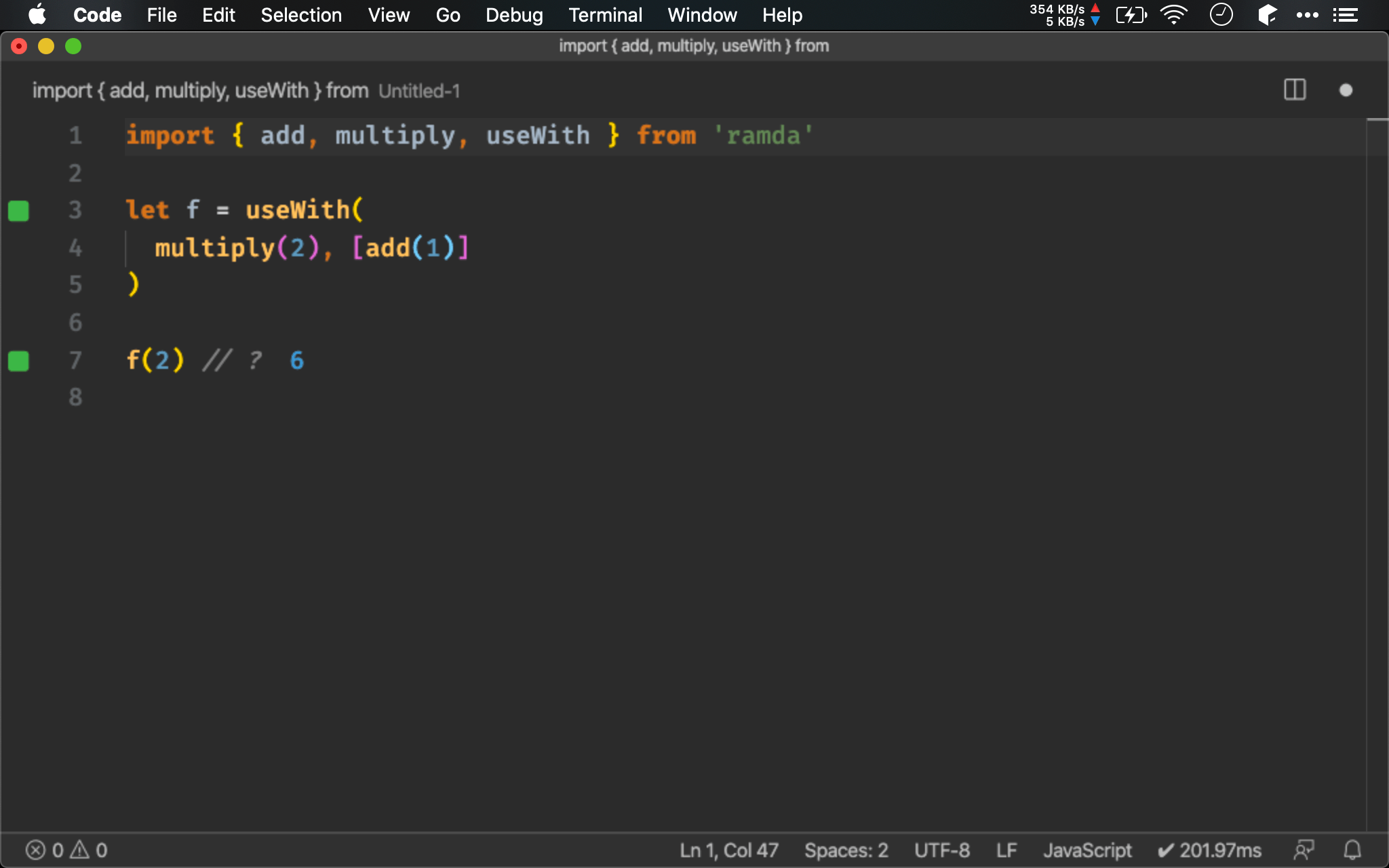The height and width of the screenshot is (868, 1389).
Task: Click line number 1 in the gutter
Action: coord(75,136)
